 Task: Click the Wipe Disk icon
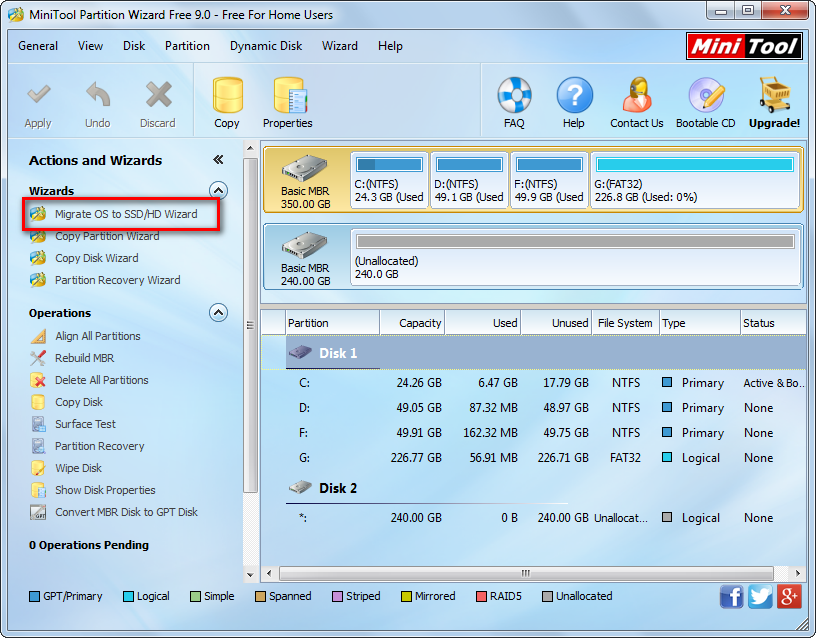38,468
